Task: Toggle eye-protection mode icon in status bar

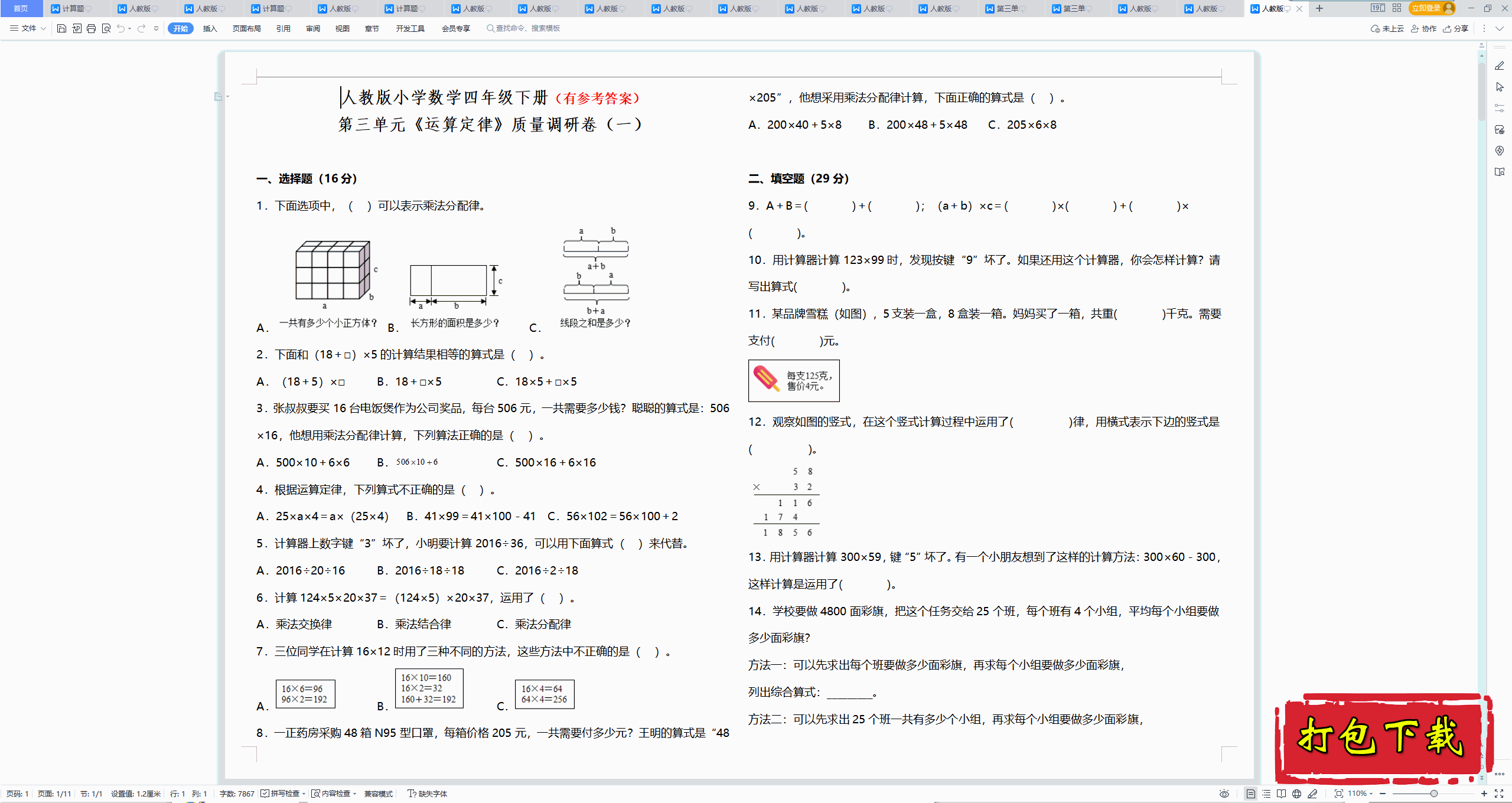Action: (x=1224, y=794)
